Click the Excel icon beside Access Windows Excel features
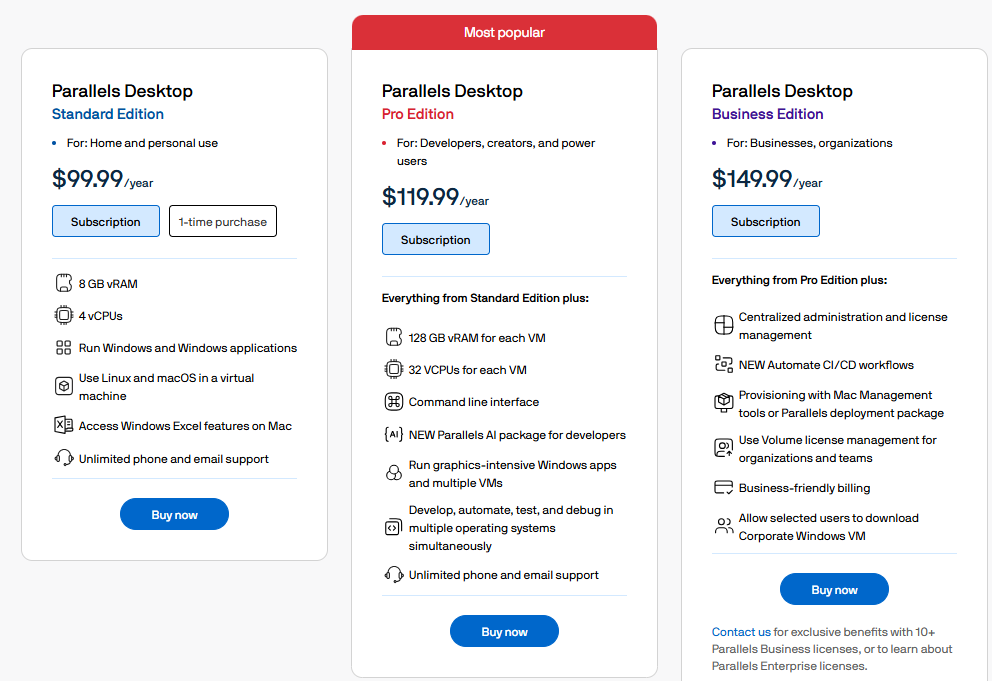Screen dimensions: 992x681 pos(64,425)
